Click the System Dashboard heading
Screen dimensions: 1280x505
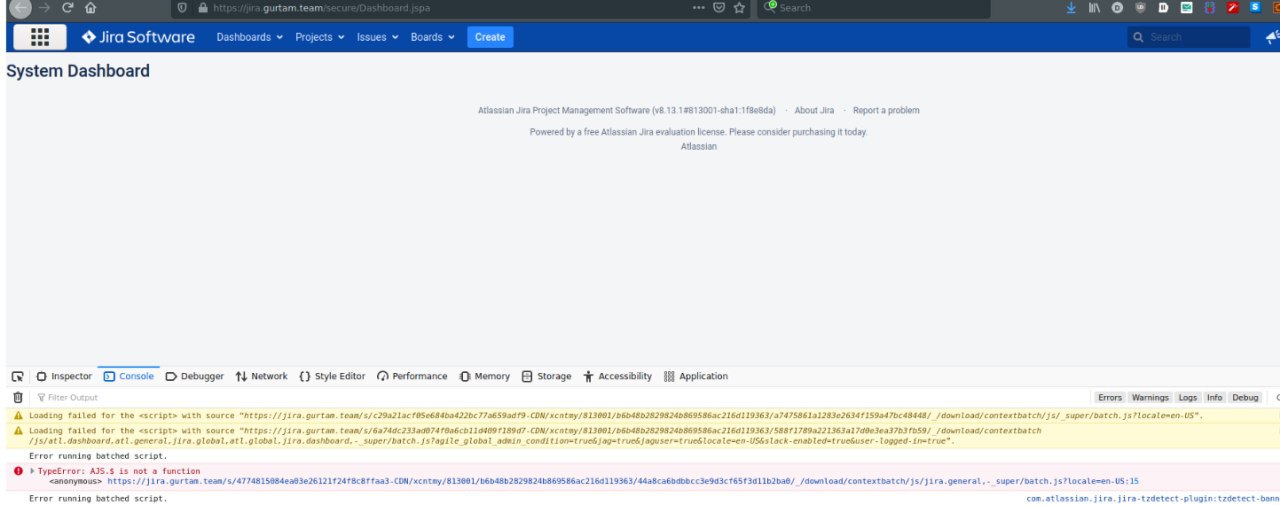pos(78,71)
